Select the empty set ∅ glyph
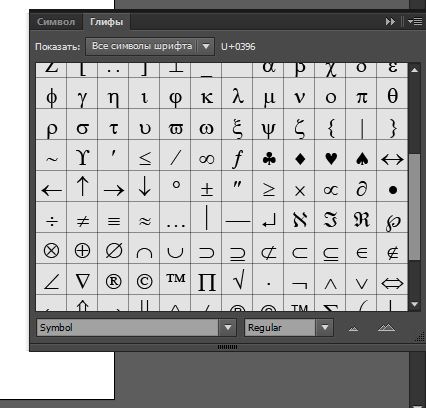Viewport: 426px width, 408px height. 113,249
